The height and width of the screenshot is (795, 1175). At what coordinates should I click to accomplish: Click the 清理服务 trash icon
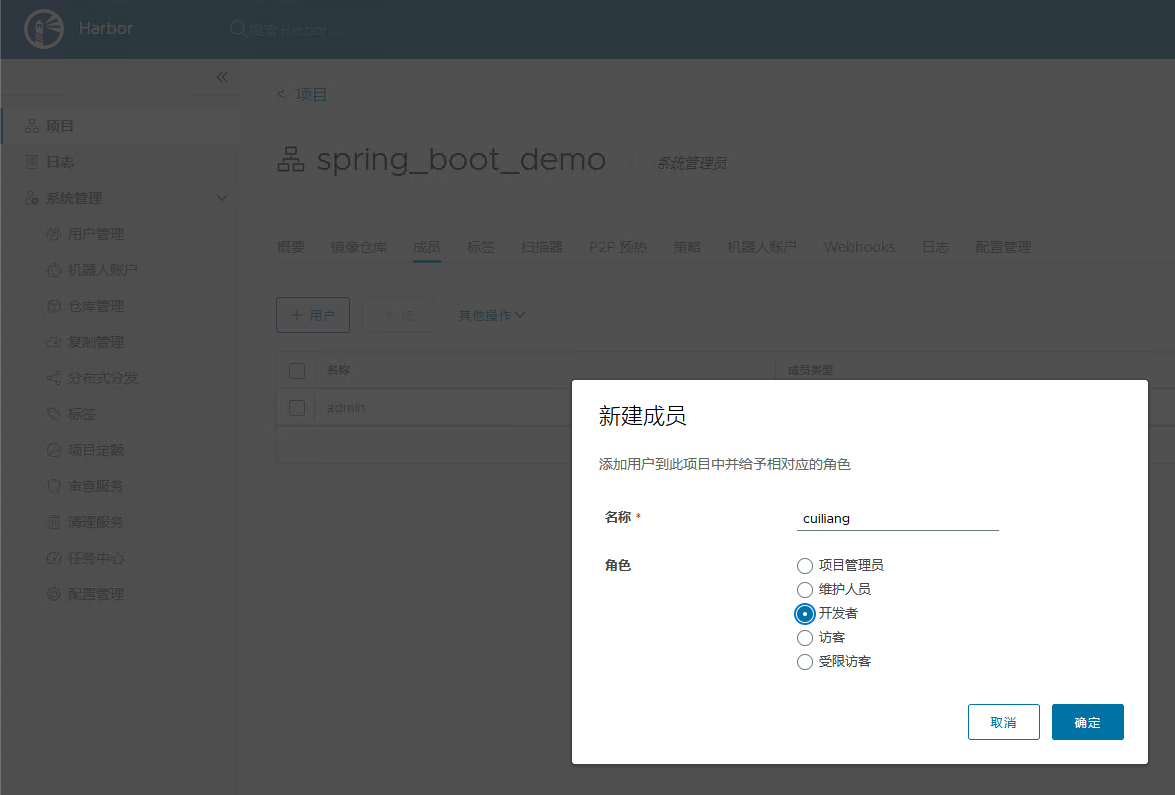(x=54, y=522)
